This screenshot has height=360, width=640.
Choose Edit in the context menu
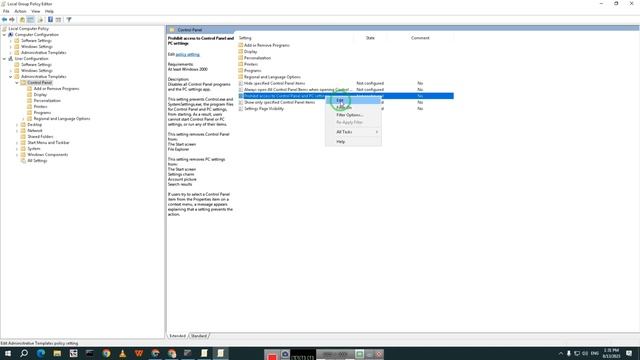(x=353, y=100)
